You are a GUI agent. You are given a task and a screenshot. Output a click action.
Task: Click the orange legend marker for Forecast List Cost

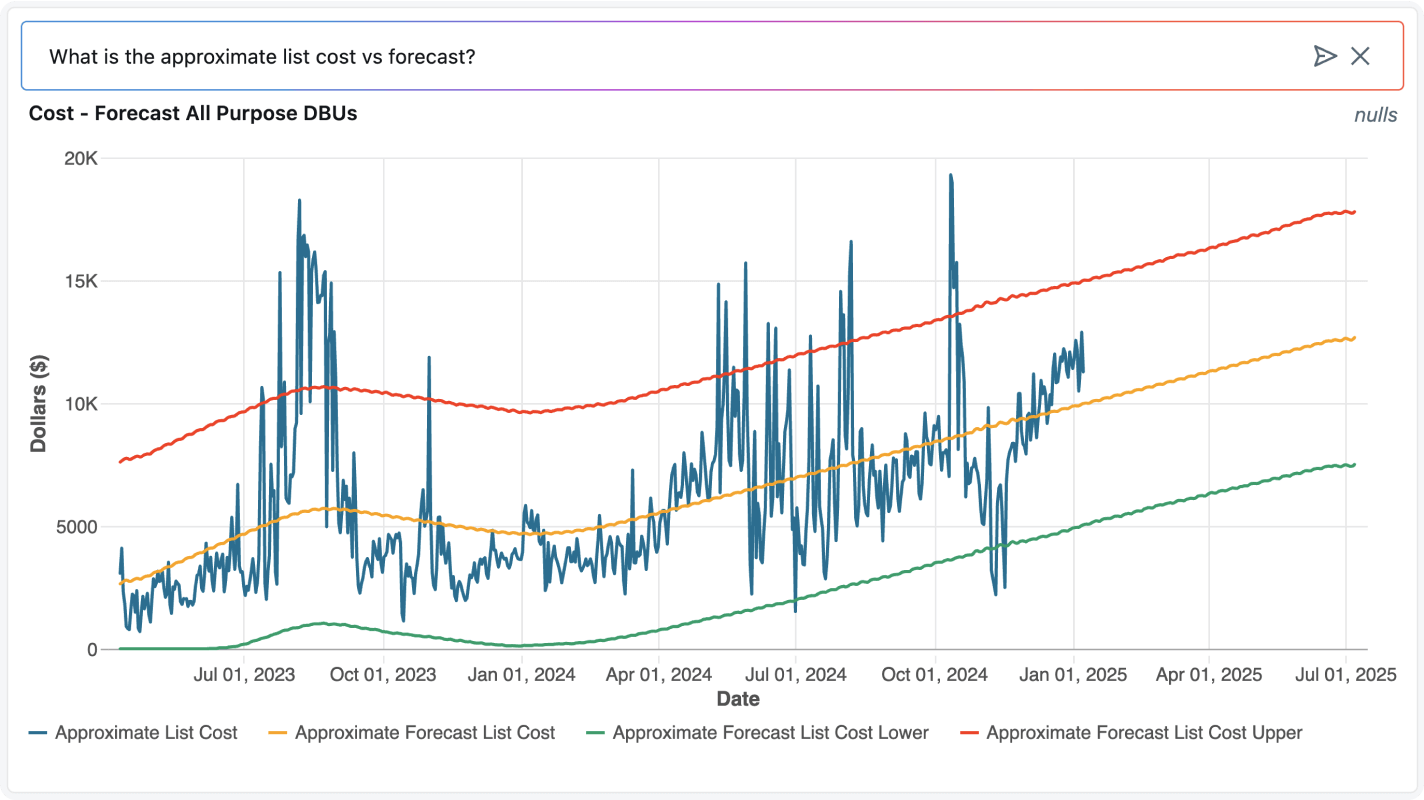pos(279,733)
